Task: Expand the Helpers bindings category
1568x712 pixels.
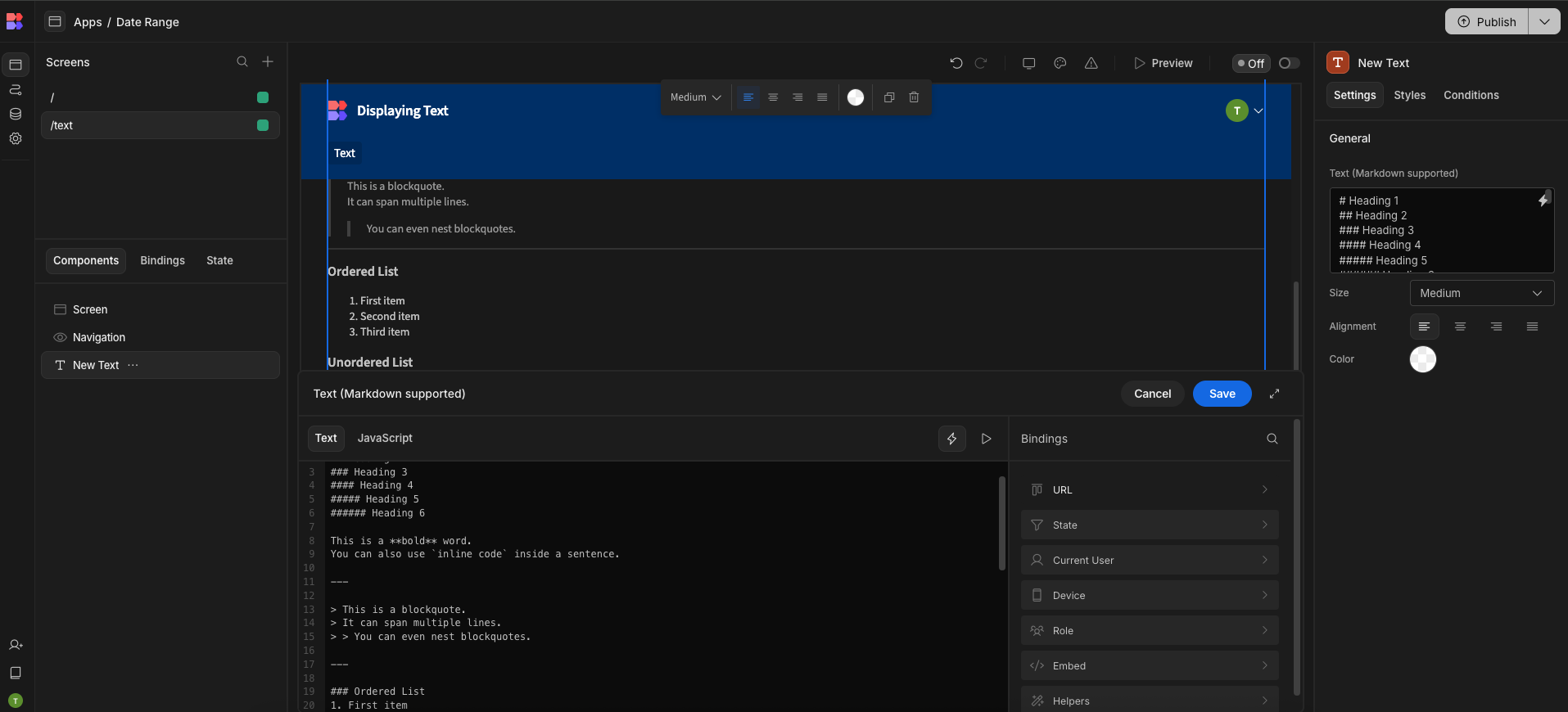Action: click(x=1150, y=700)
